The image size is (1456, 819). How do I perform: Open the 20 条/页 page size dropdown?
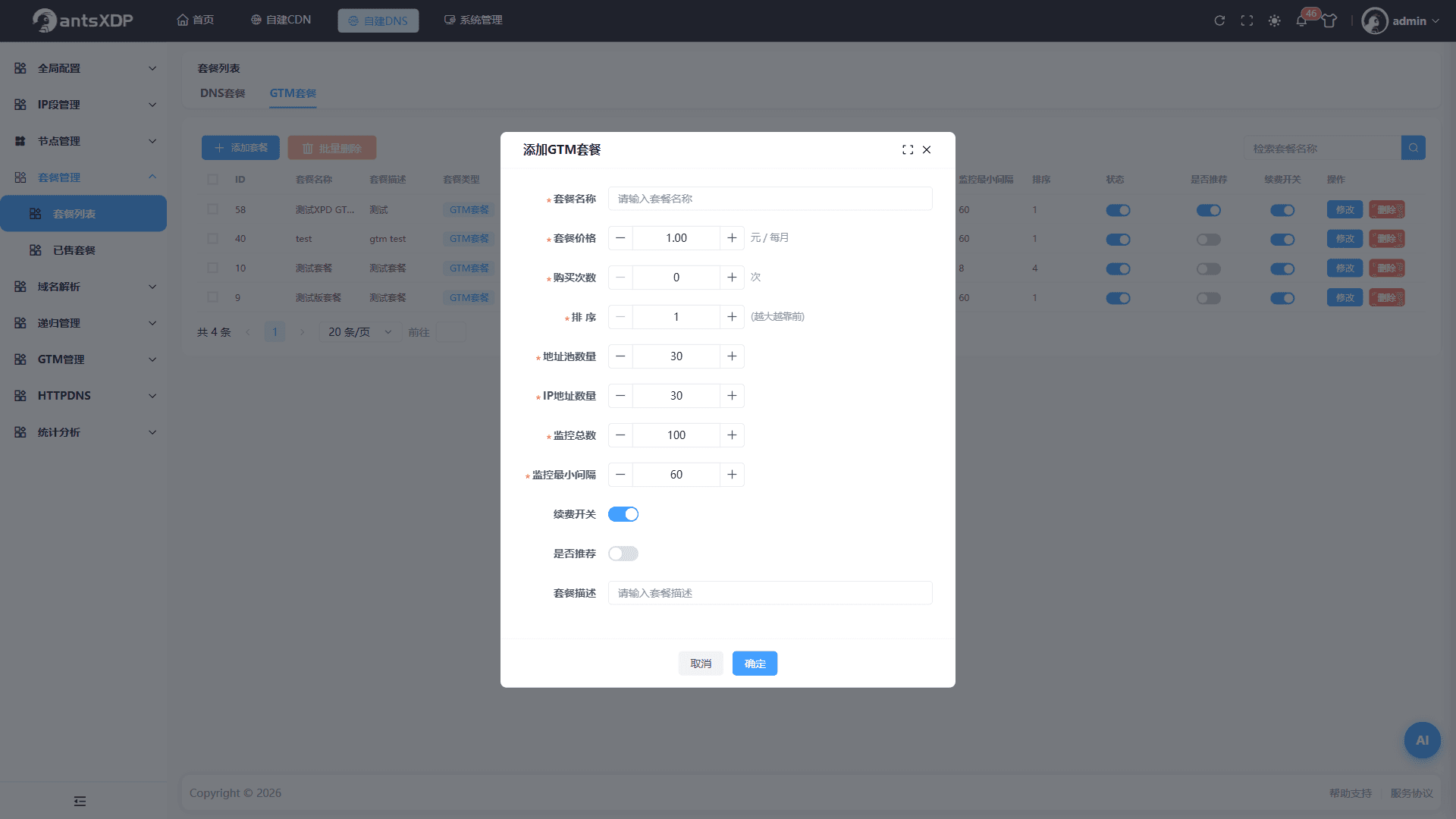click(359, 332)
